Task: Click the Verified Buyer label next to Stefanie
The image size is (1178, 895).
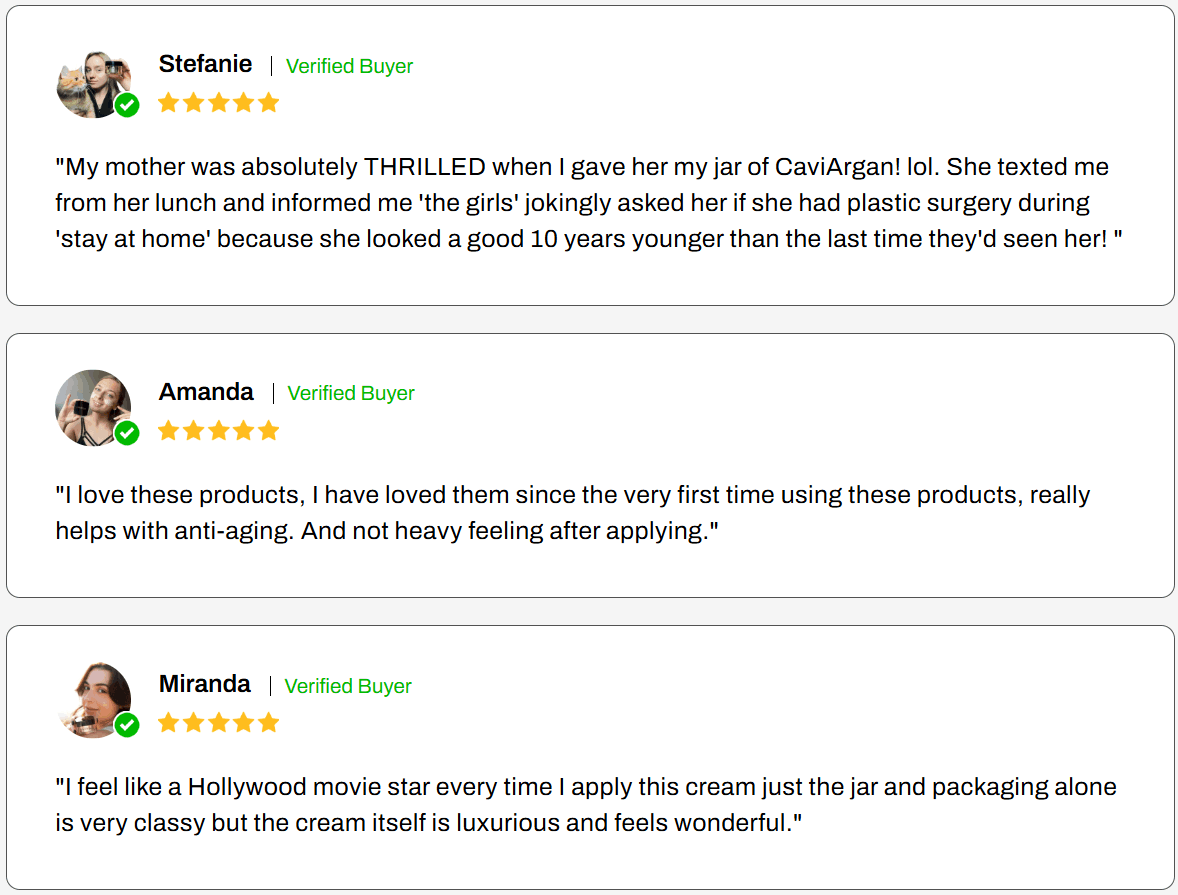Action: click(x=349, y=66)
